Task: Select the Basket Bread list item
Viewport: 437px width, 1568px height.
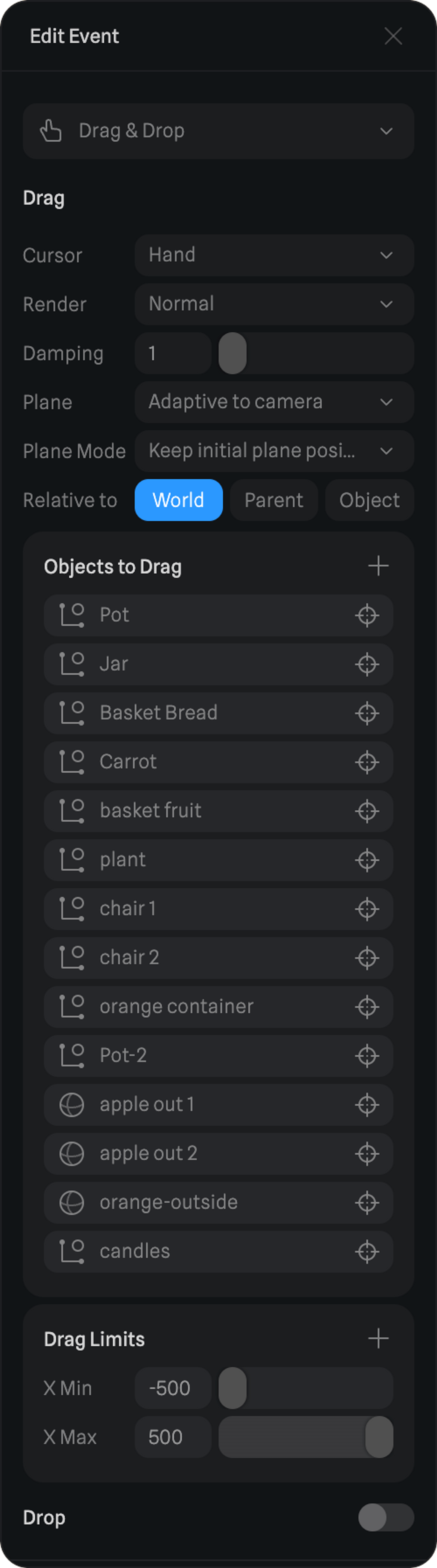Action: (158, 713)
